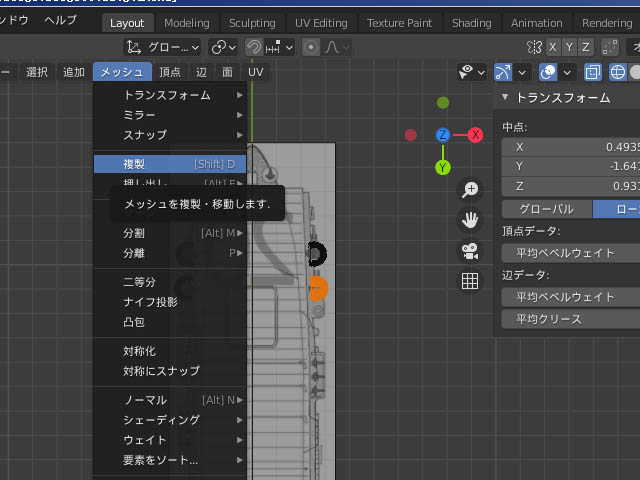
Task: Toggle proportional editing
Action: click(x=311, y=48)
